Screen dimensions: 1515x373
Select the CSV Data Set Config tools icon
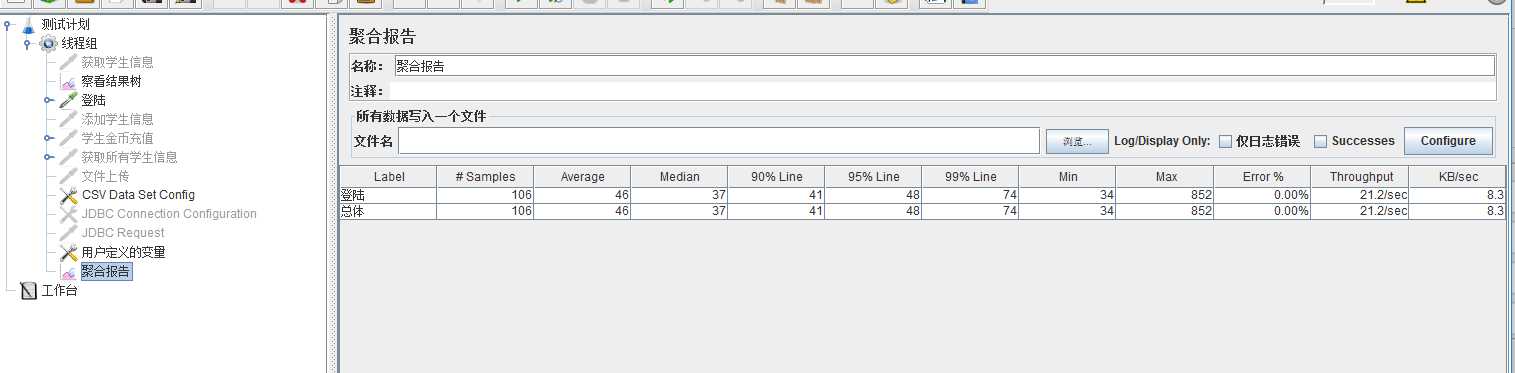tap(68, 195)
